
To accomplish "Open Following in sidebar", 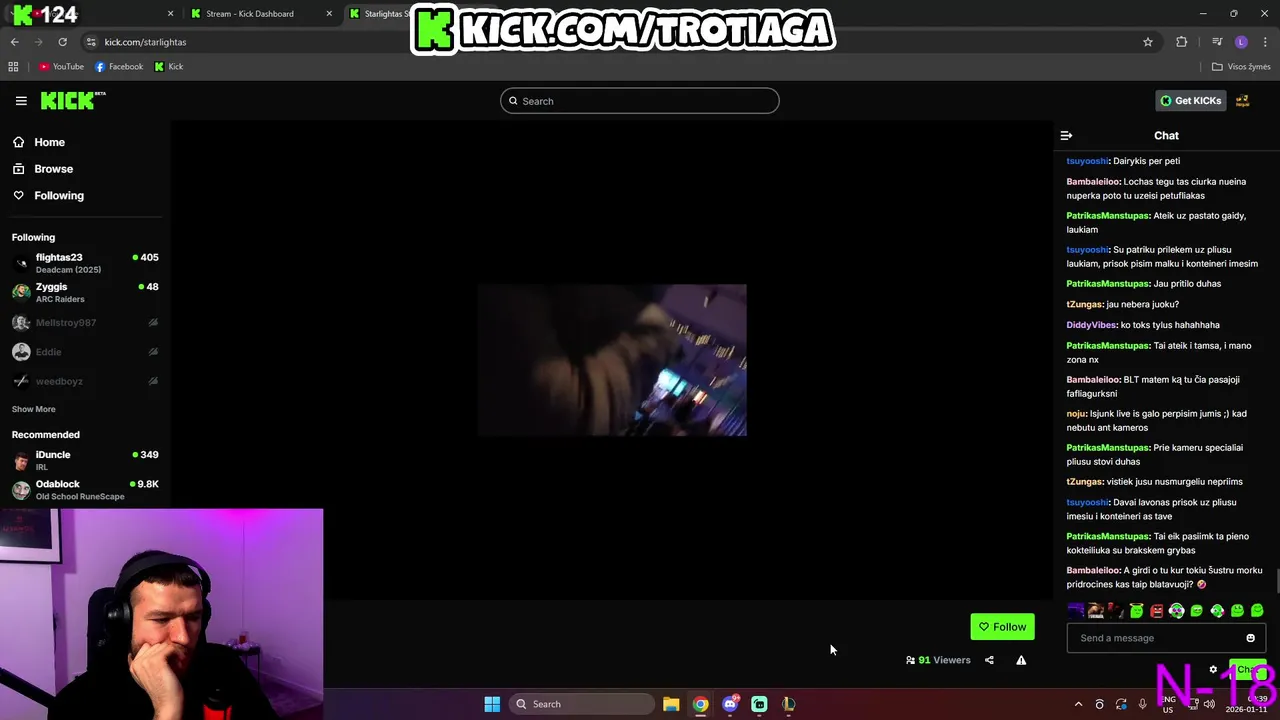I will [48, 196].
